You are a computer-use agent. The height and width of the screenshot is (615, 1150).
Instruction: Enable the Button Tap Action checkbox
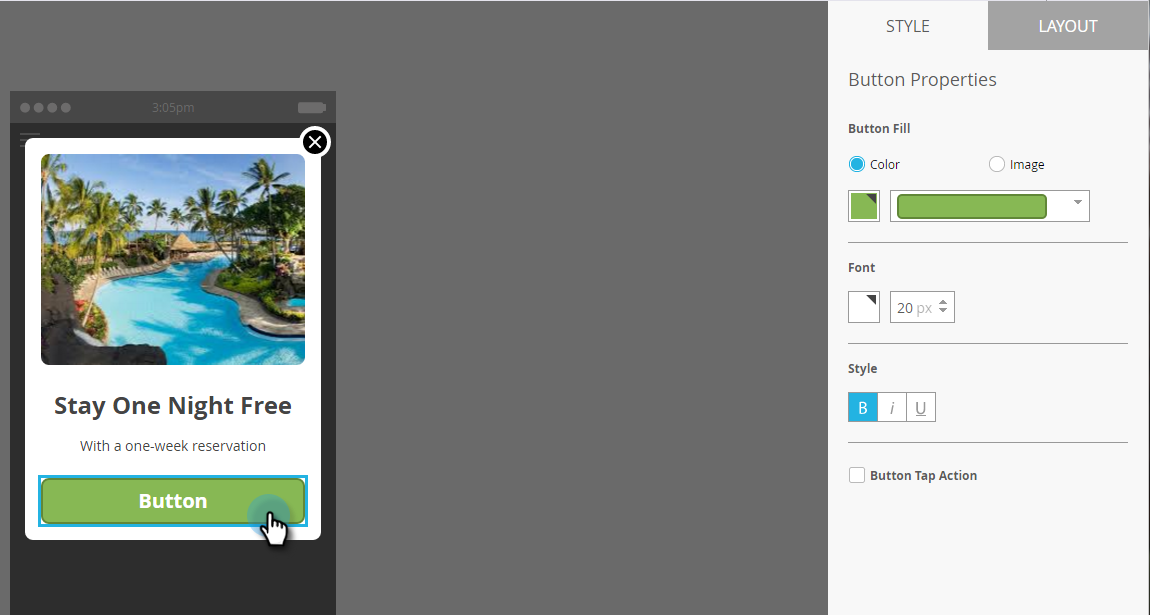[857, 475]
